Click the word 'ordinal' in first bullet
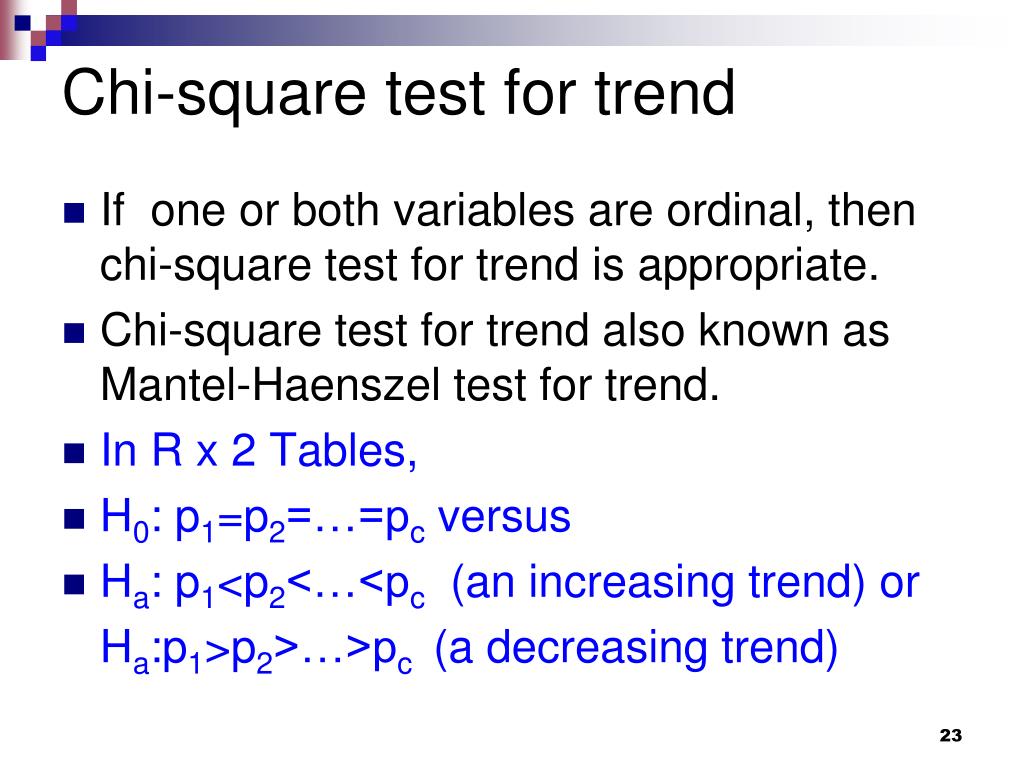 click(x=740, y=212)
